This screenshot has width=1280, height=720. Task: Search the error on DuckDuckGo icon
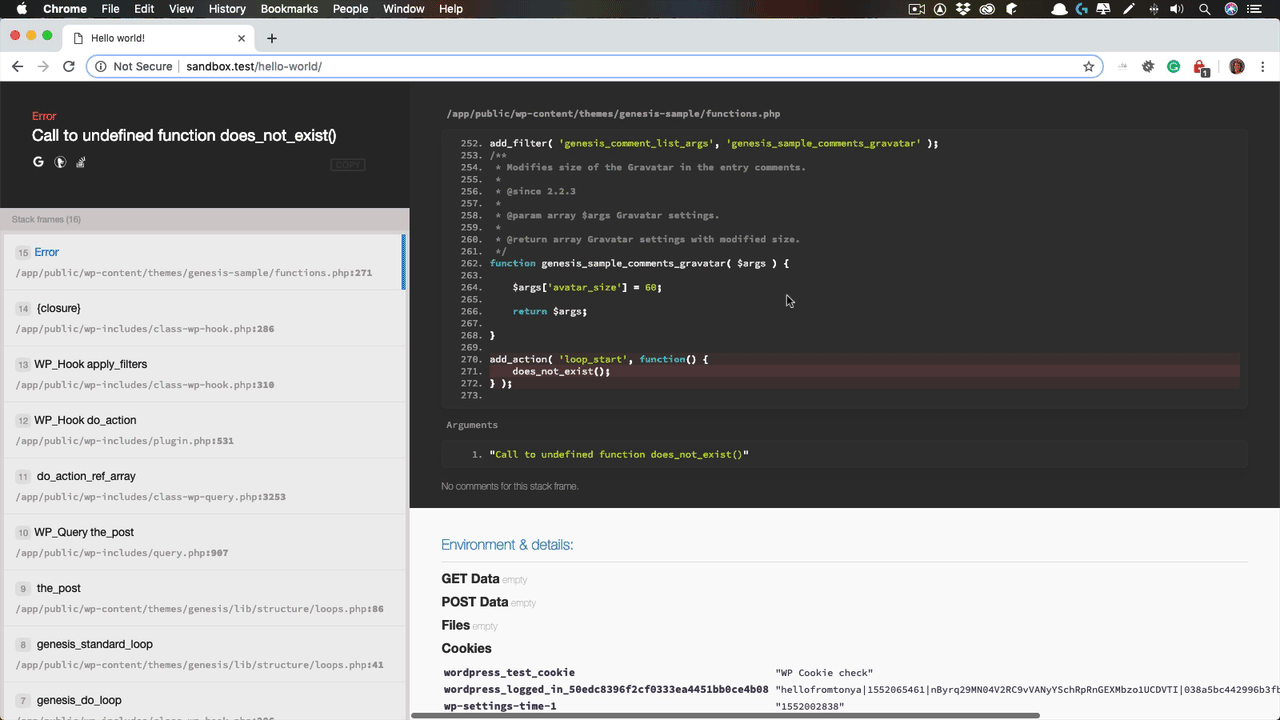[60, 162]
